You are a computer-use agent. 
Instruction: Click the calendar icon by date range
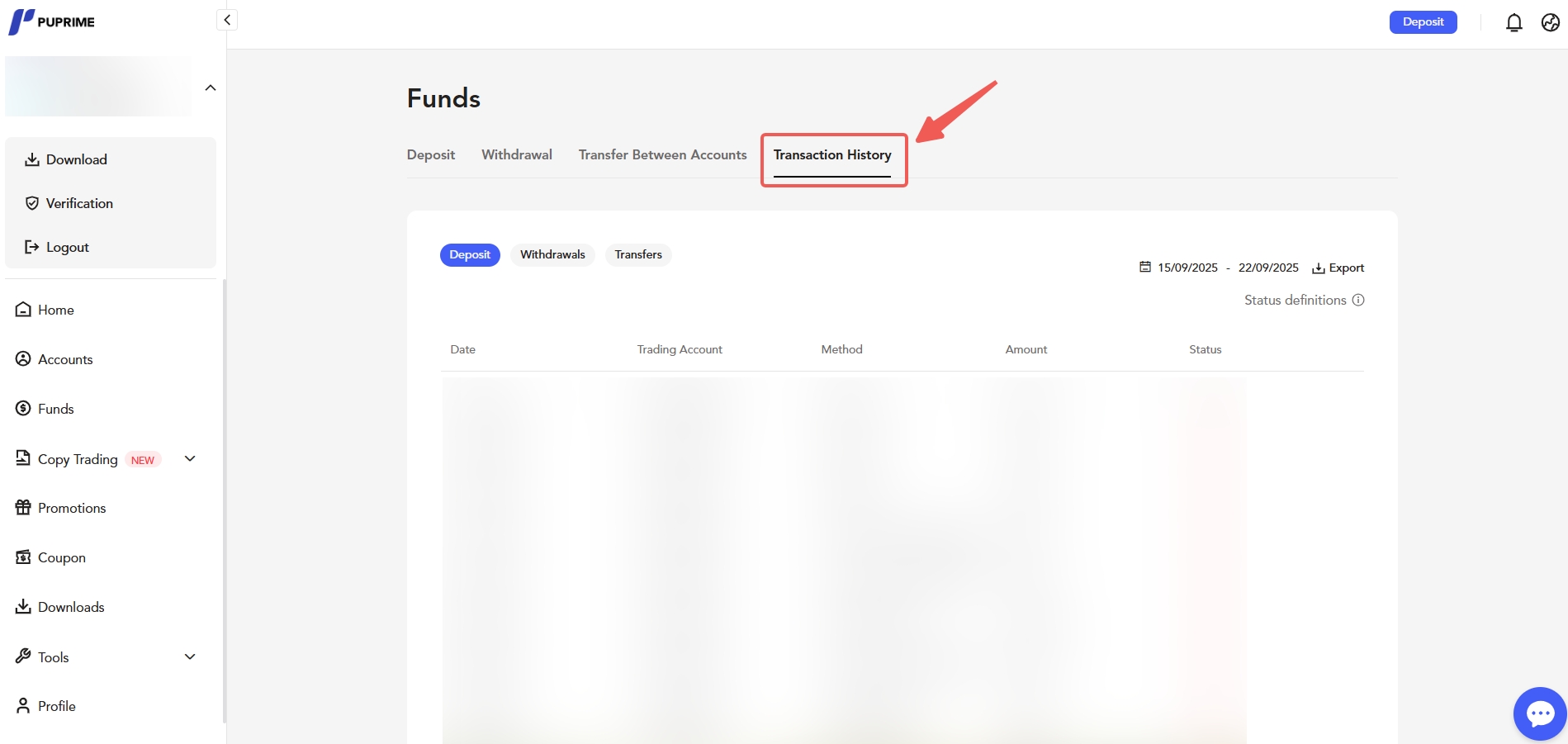click(x=1144, y=268)
